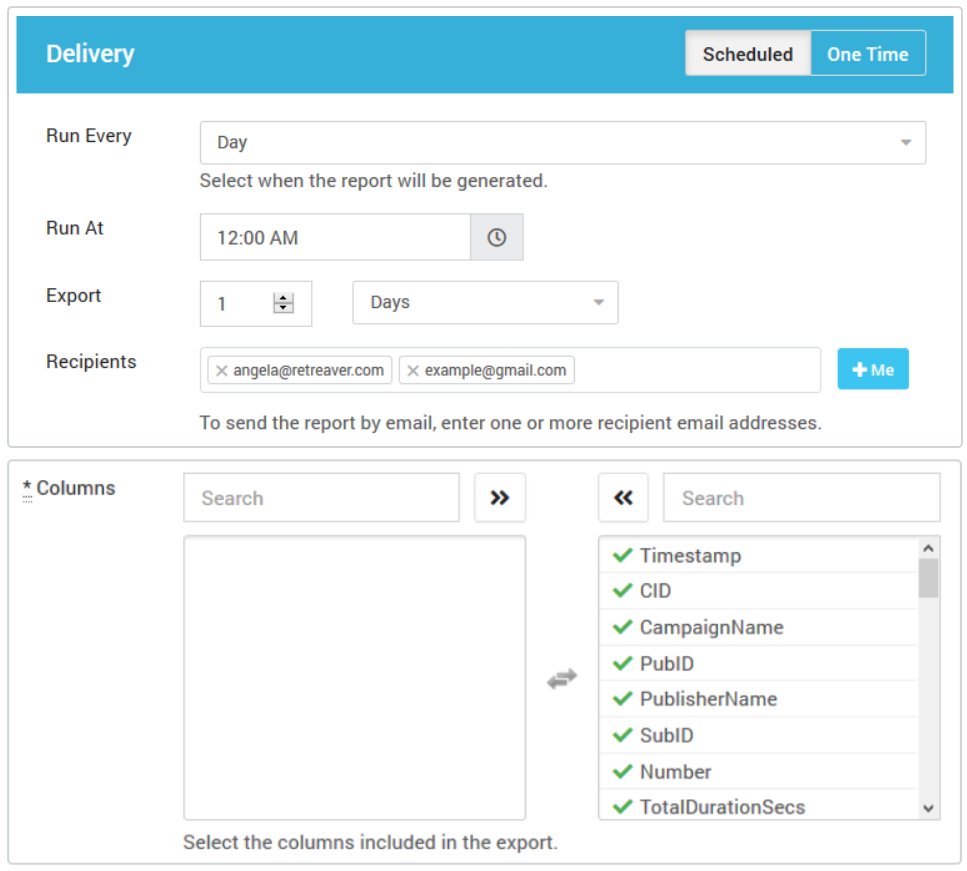Open the Export Days unit dropdown
Image resolution: width=967 pixels, height=871 pixels.
(485, 302)
